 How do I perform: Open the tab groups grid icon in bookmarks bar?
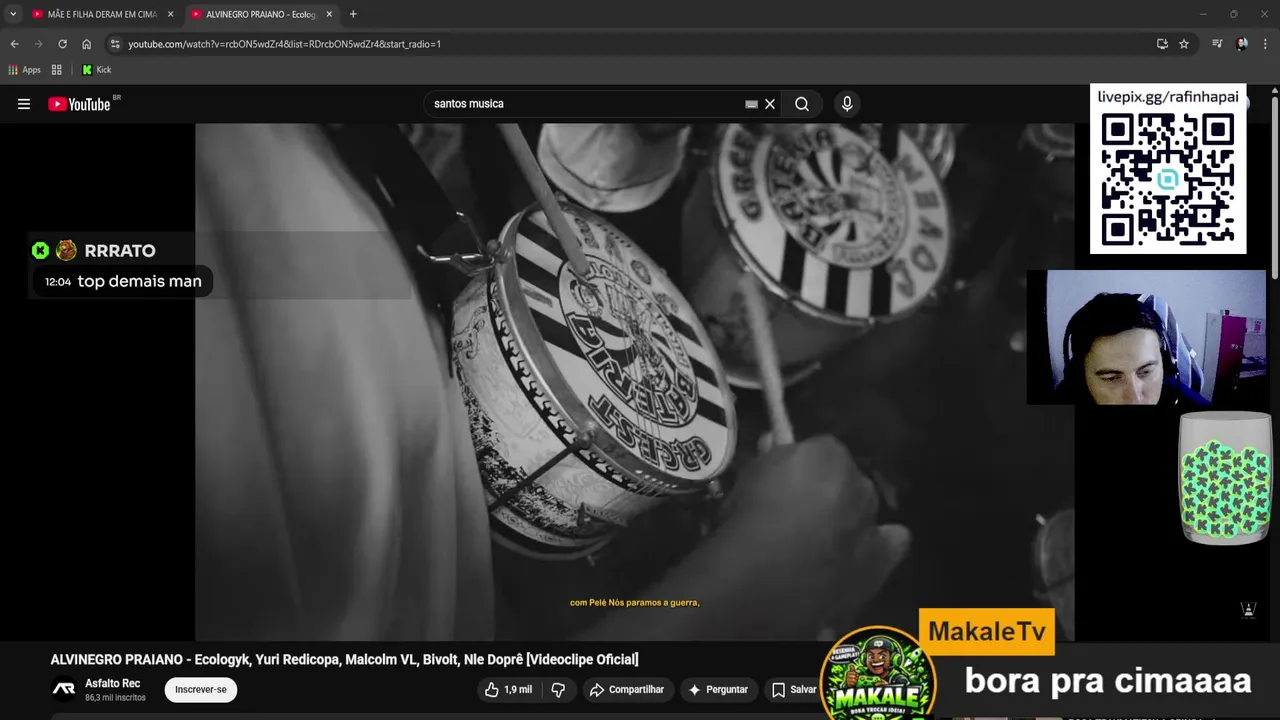(57, 70)
